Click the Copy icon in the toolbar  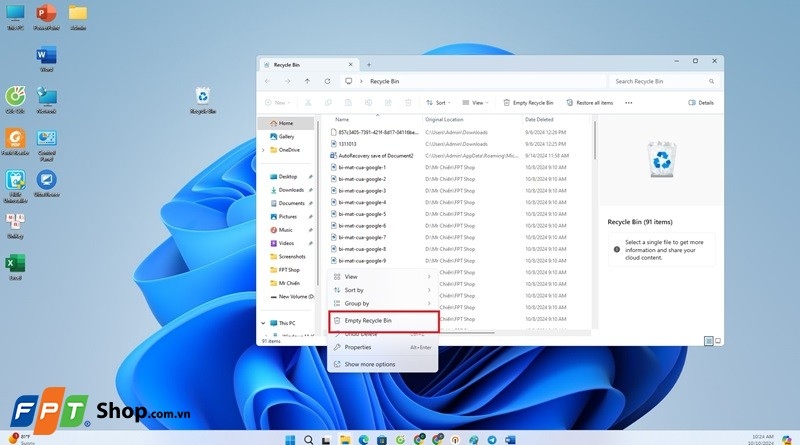(x=328, y=103)
